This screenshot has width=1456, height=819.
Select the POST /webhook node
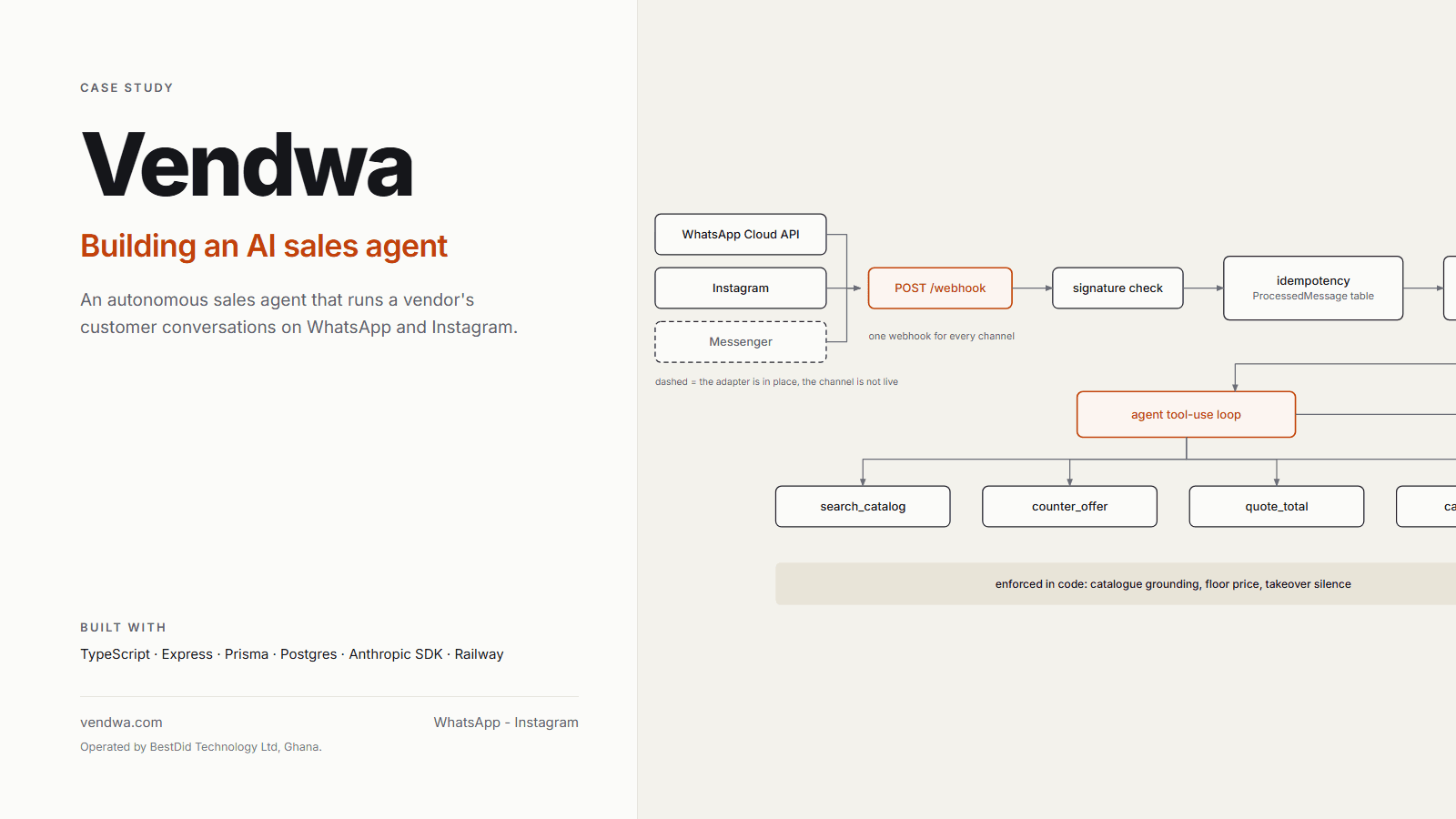(940, 288)
